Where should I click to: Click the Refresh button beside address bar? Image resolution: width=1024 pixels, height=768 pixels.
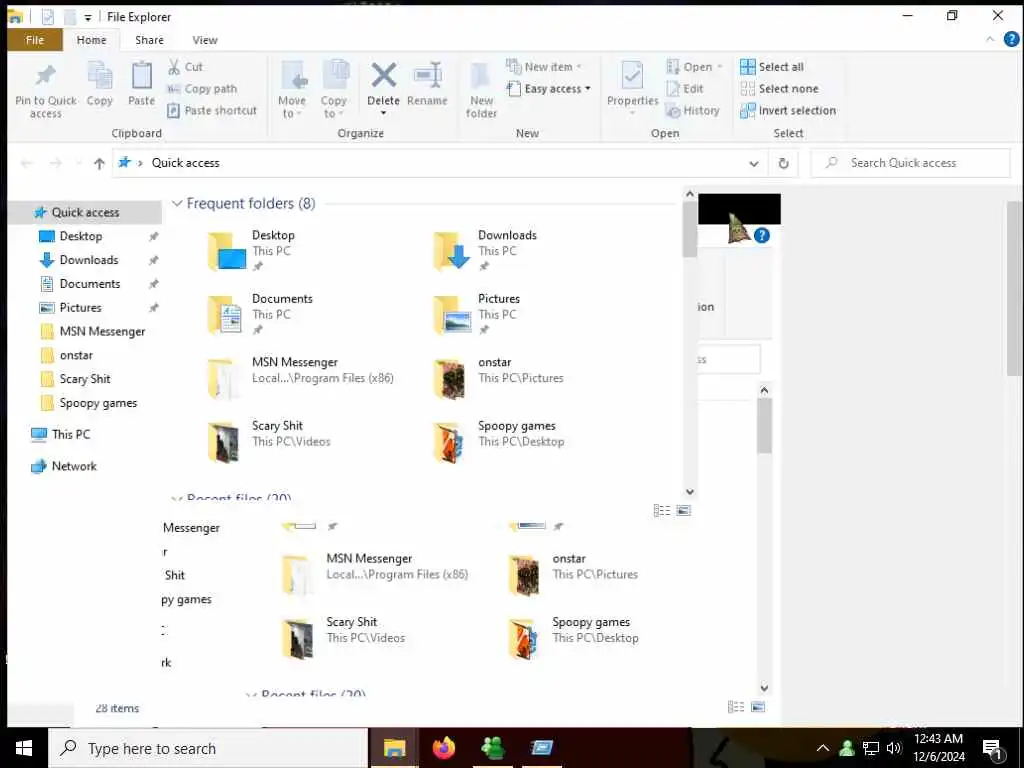coord(784,163)
